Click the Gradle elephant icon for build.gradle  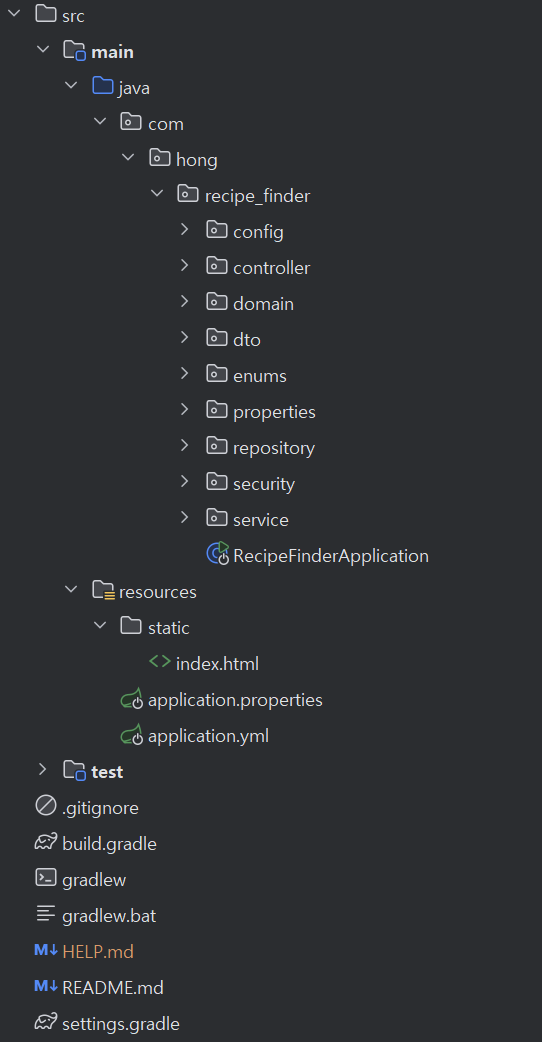(45, 843)
